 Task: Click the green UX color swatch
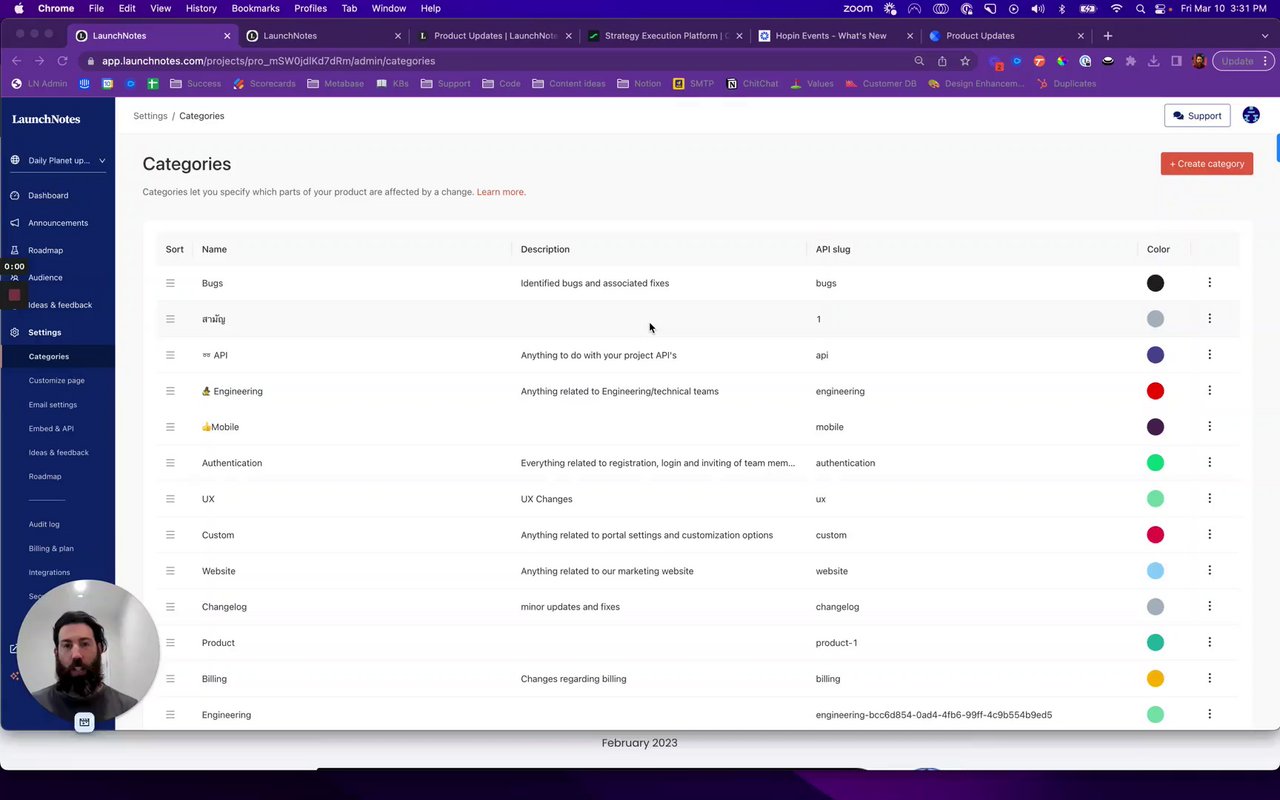1155,499
